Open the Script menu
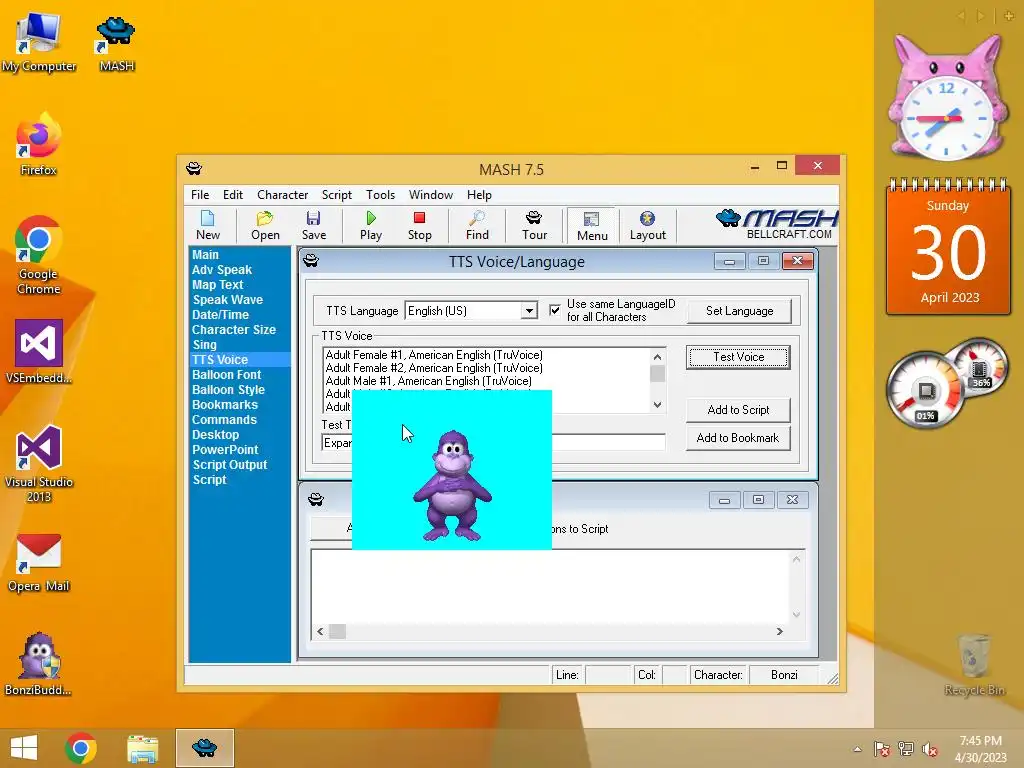This screenshot has width=1024, height=768. 336,195
